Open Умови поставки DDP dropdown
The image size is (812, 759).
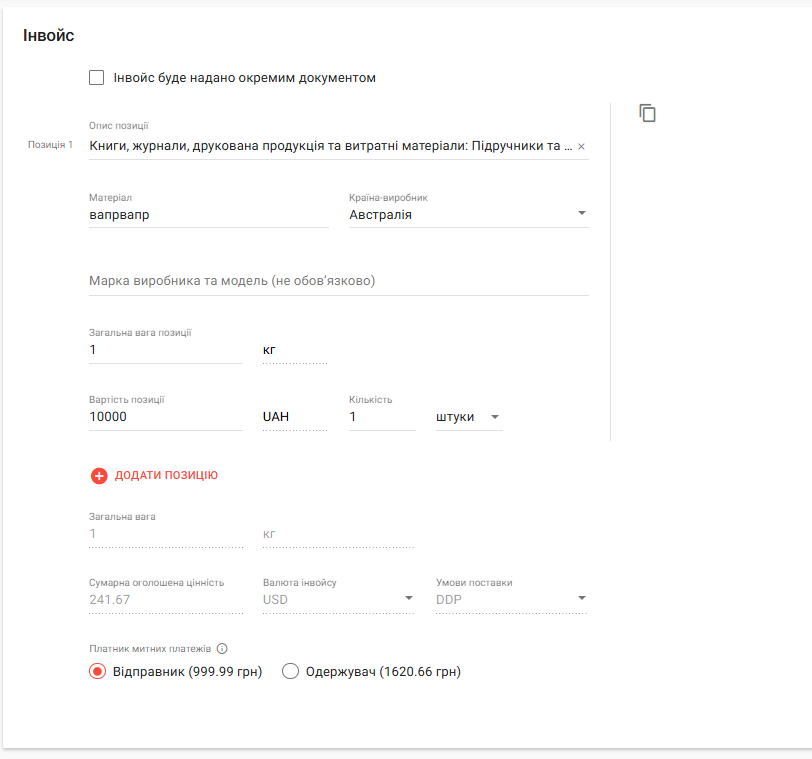[512, 599]
